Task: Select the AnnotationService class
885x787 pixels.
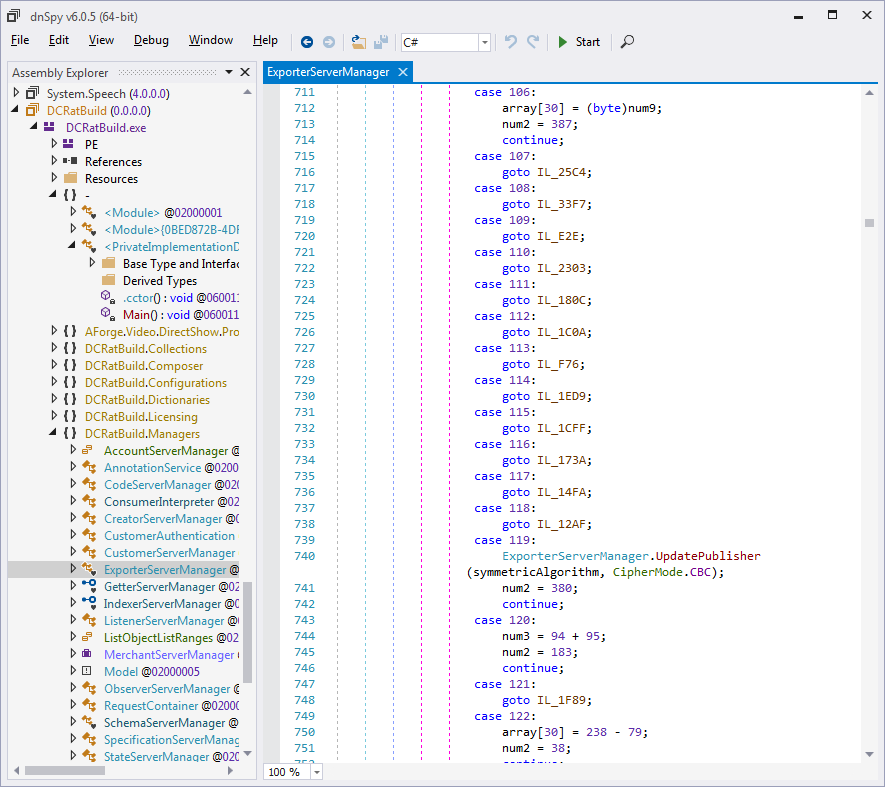Action: pyautogui.click(x=171, y=467)
